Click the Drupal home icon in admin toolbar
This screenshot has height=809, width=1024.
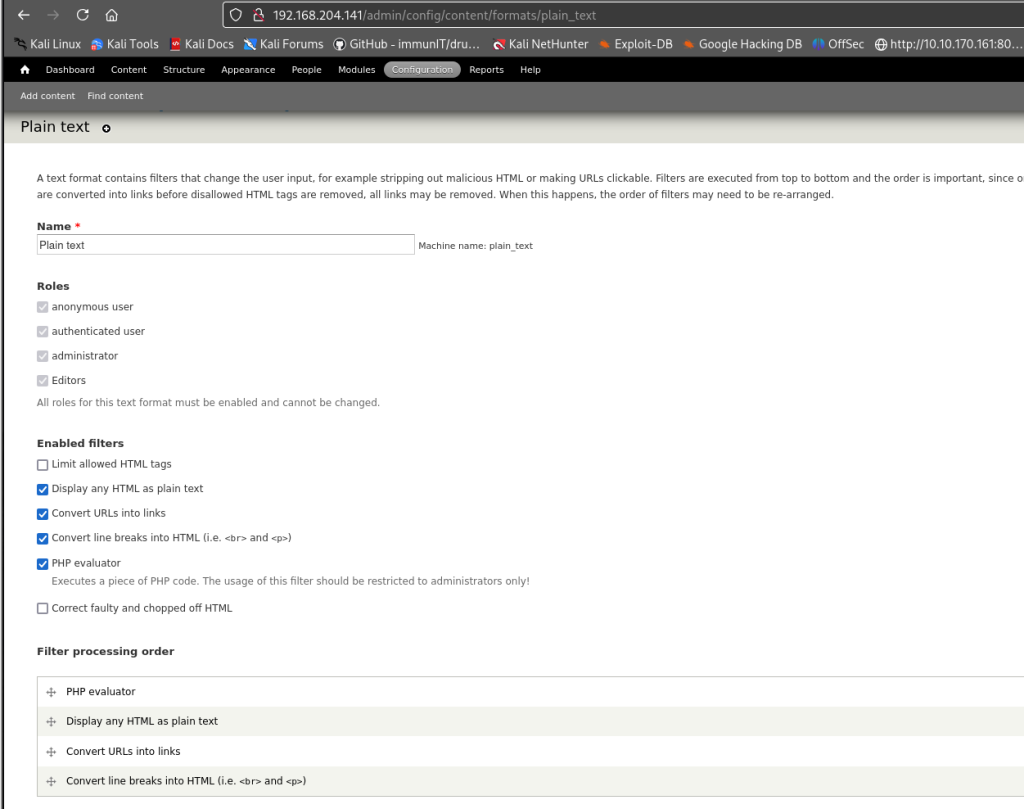25,70
